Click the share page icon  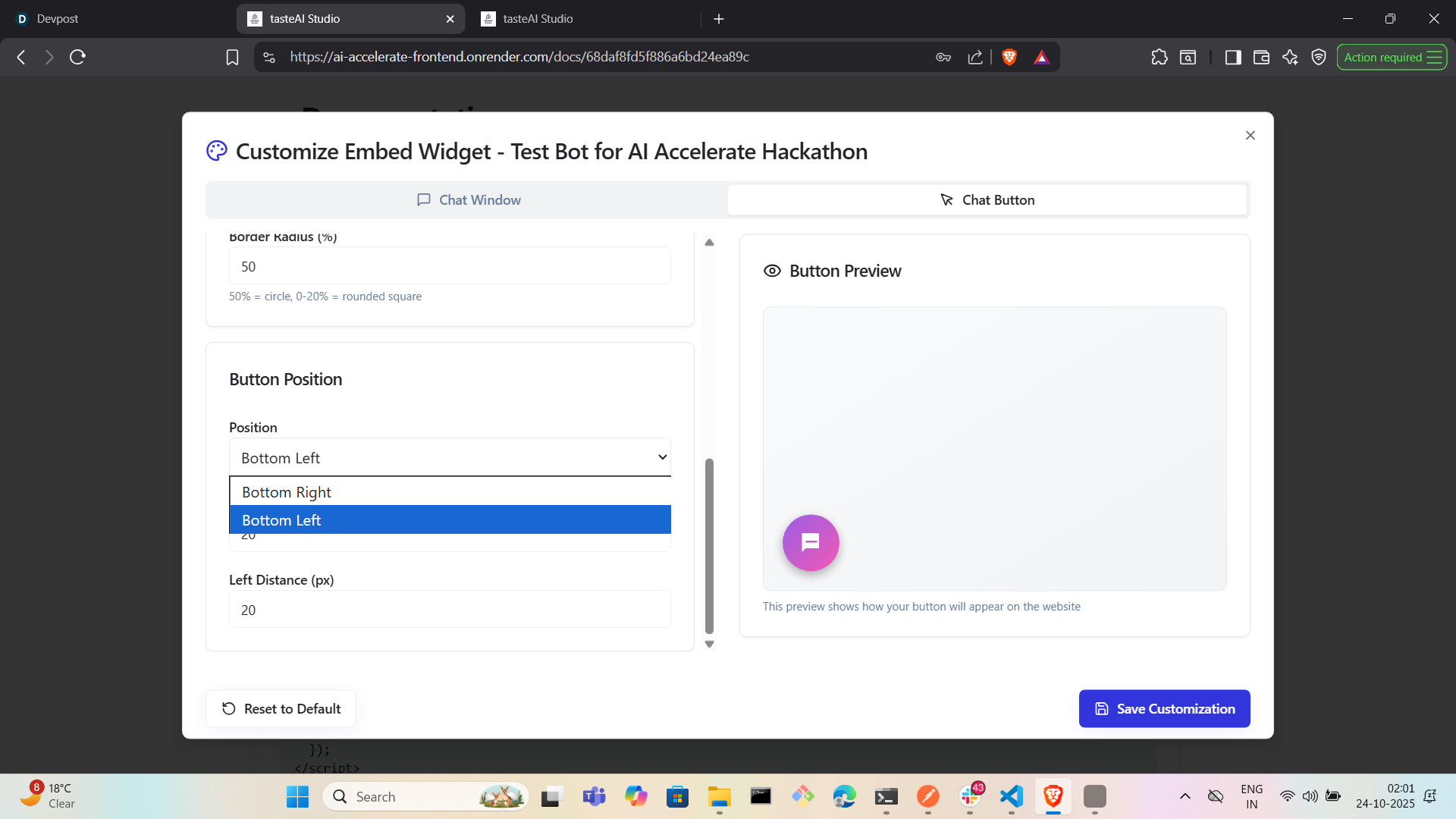(975, 57)
